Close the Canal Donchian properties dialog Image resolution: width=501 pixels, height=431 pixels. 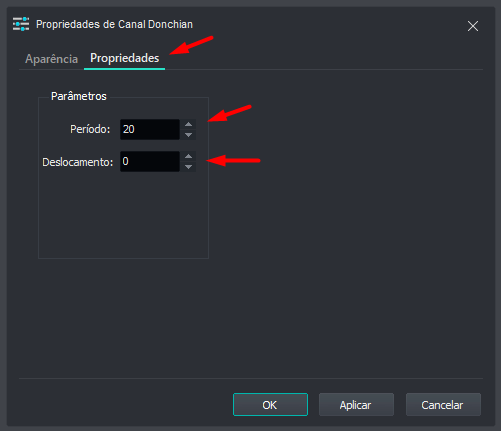click(x=473, y=26)
